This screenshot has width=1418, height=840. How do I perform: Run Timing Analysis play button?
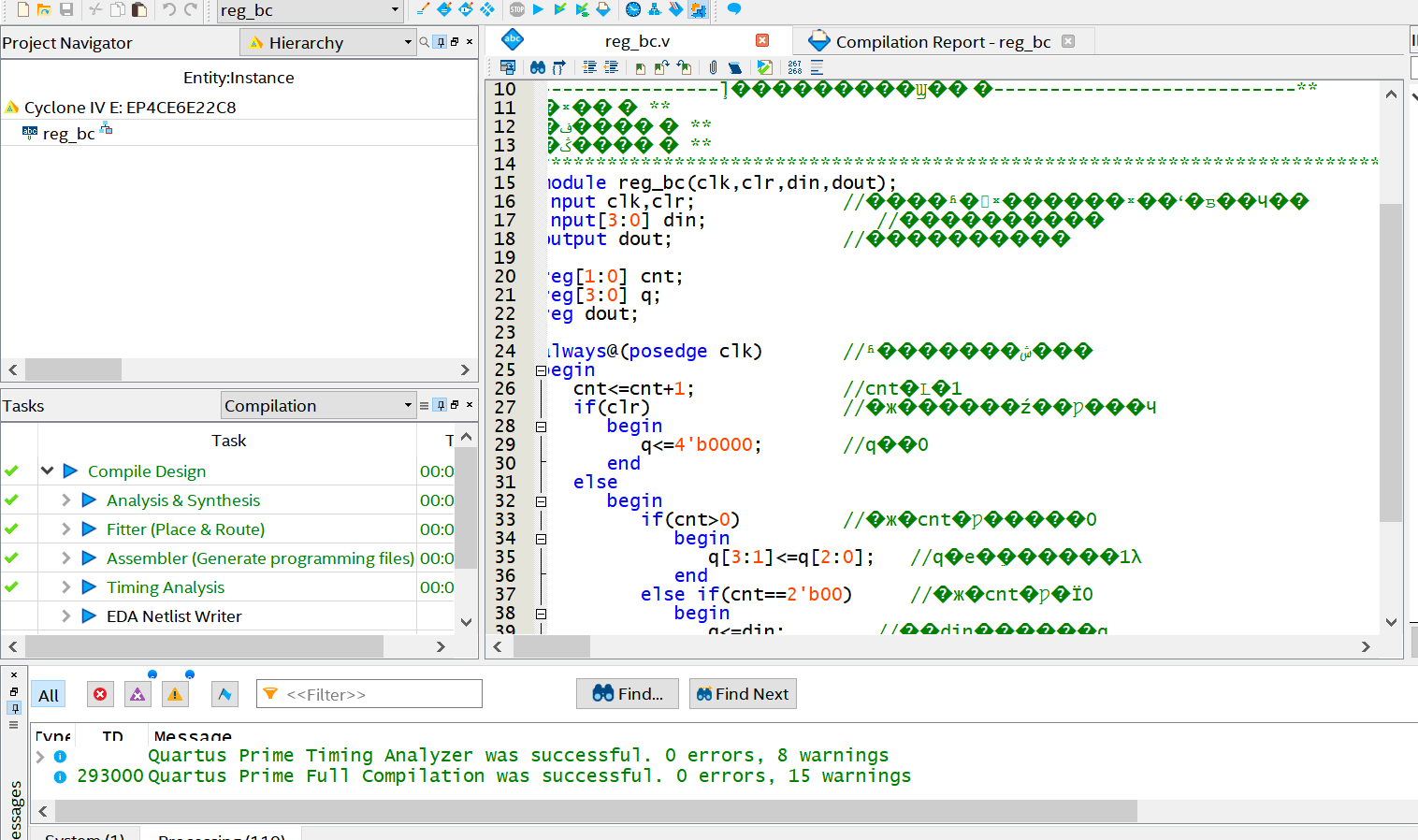[89, 587]
